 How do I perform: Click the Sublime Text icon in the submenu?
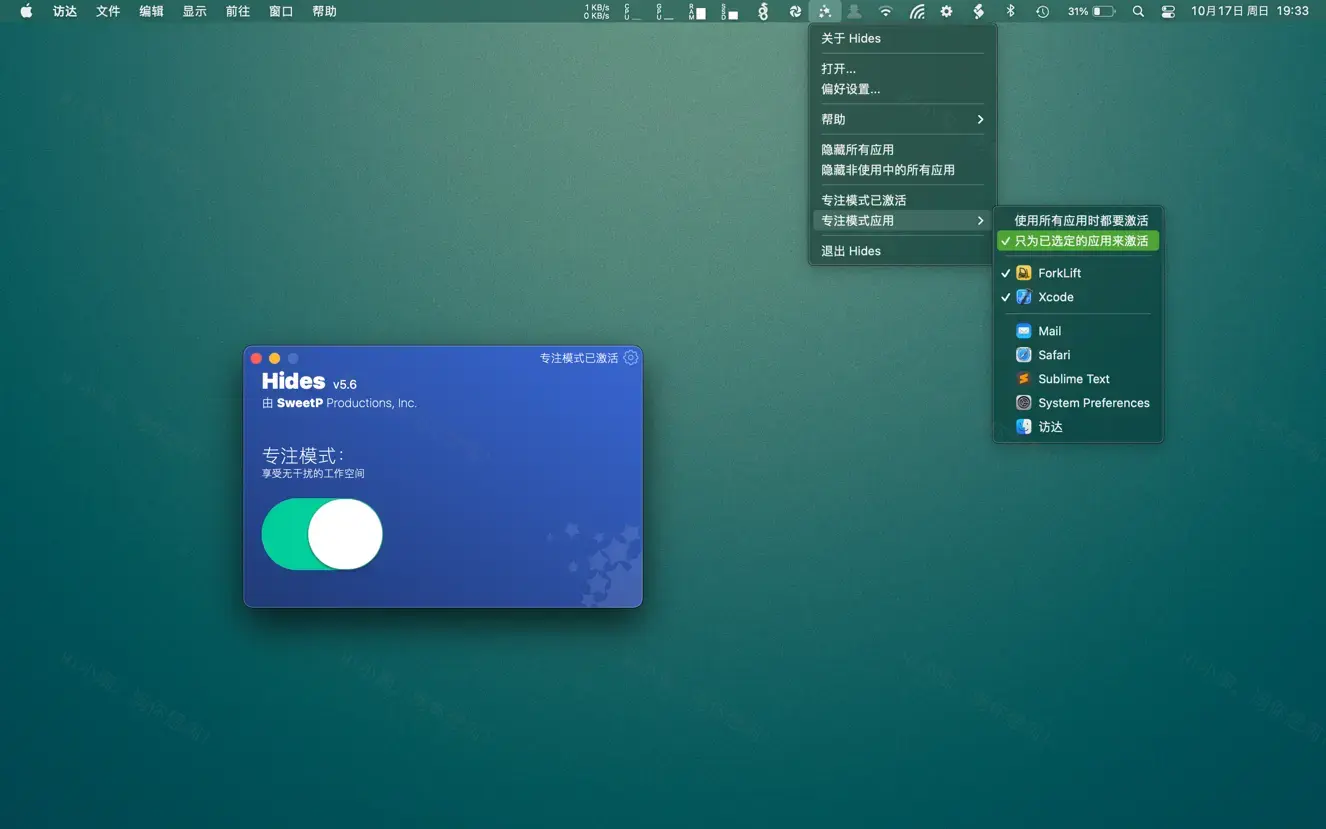pos(1023,378)
